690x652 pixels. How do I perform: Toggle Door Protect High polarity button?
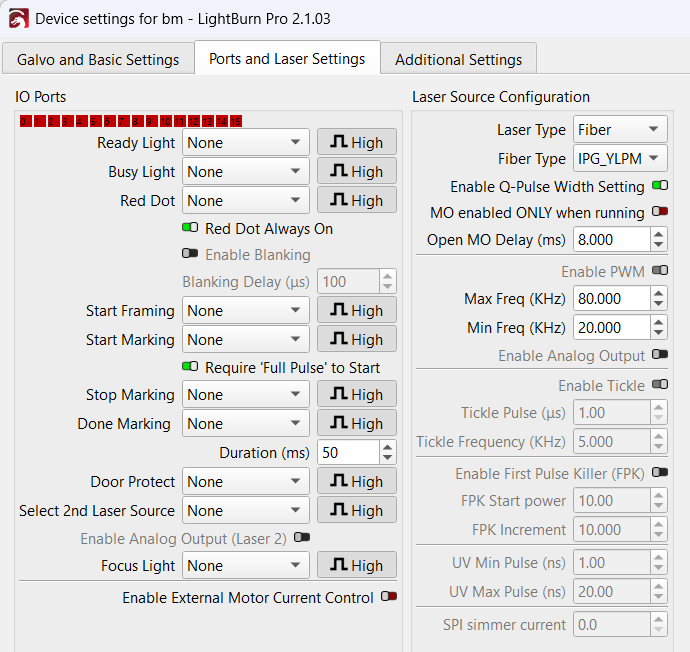point(357,481)
